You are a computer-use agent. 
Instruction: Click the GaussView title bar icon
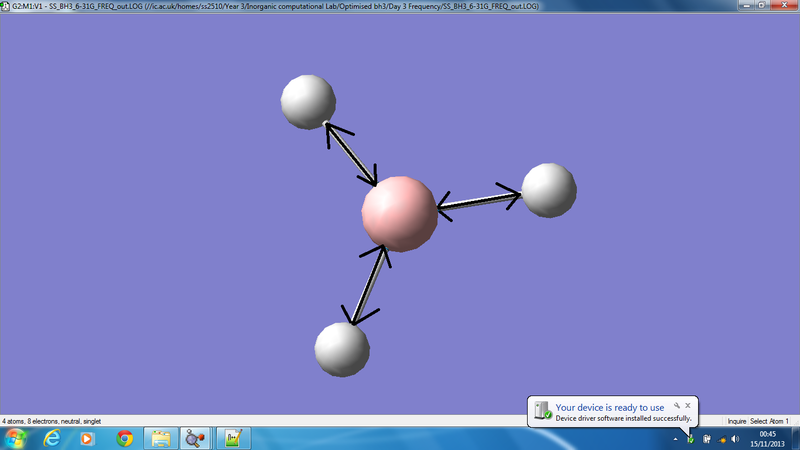[5, 6]
